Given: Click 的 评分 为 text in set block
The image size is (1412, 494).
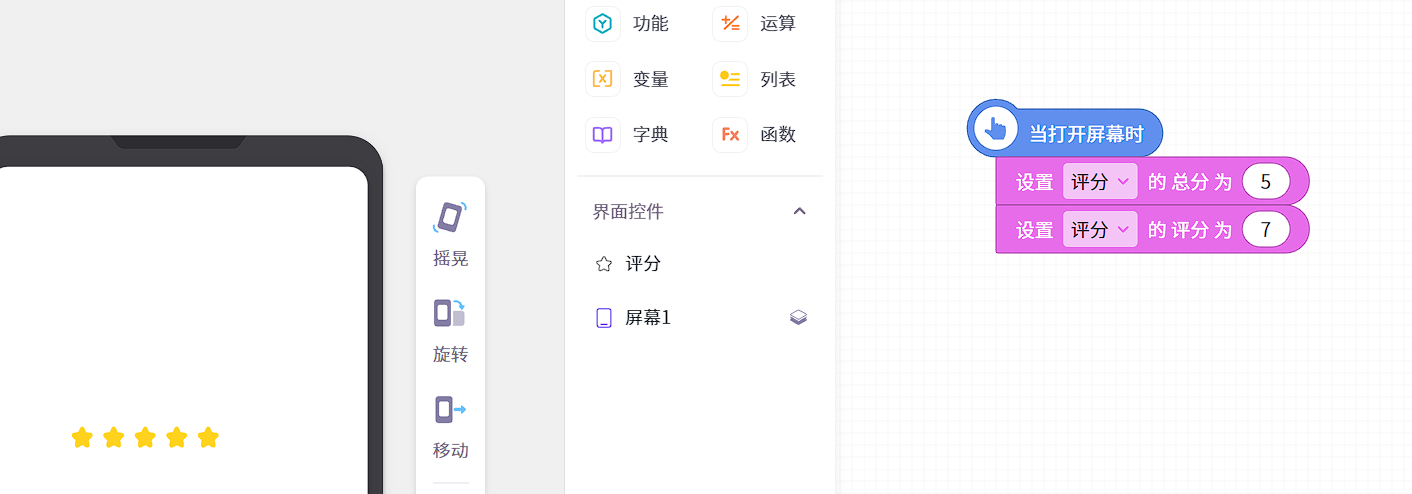Looking at the screenshot, I should click(x=1190, y=230).
